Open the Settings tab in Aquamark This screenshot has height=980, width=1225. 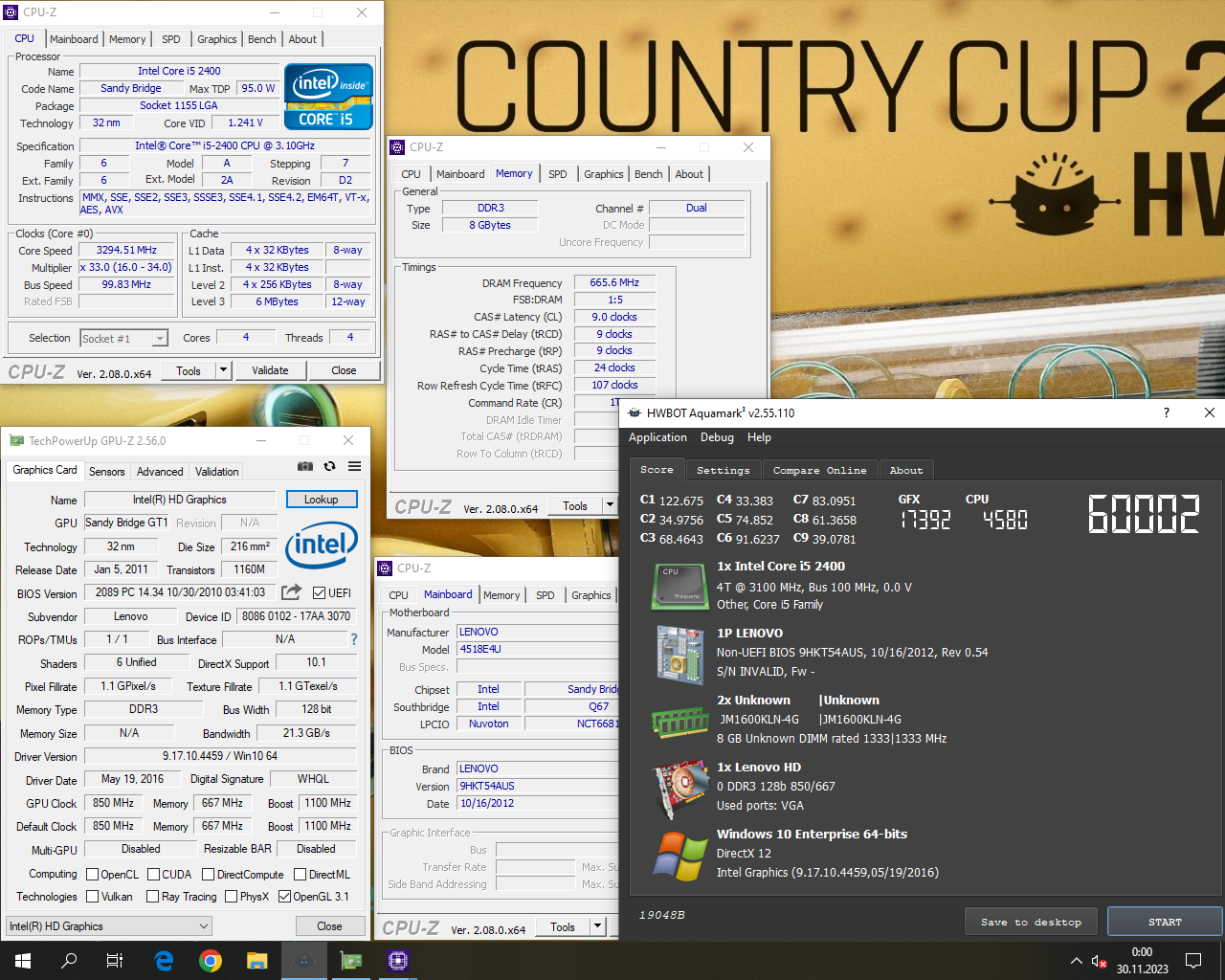(x=723, y=470)
